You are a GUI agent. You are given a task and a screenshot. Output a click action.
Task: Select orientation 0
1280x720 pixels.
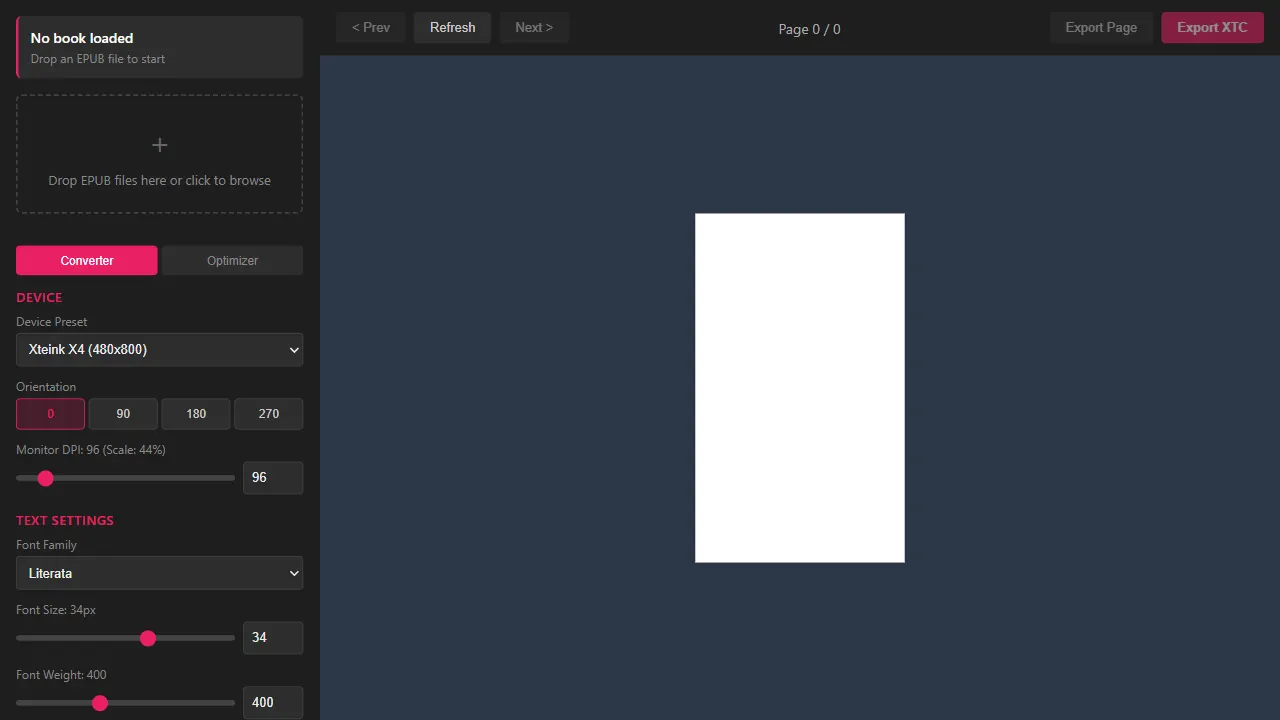(50, 414)
